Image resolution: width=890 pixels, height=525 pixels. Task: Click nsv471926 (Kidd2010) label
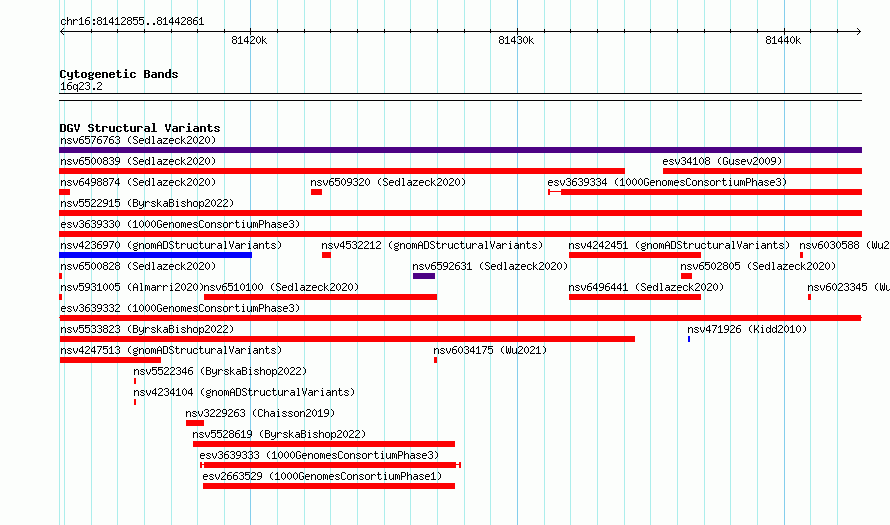pos(747,329)
